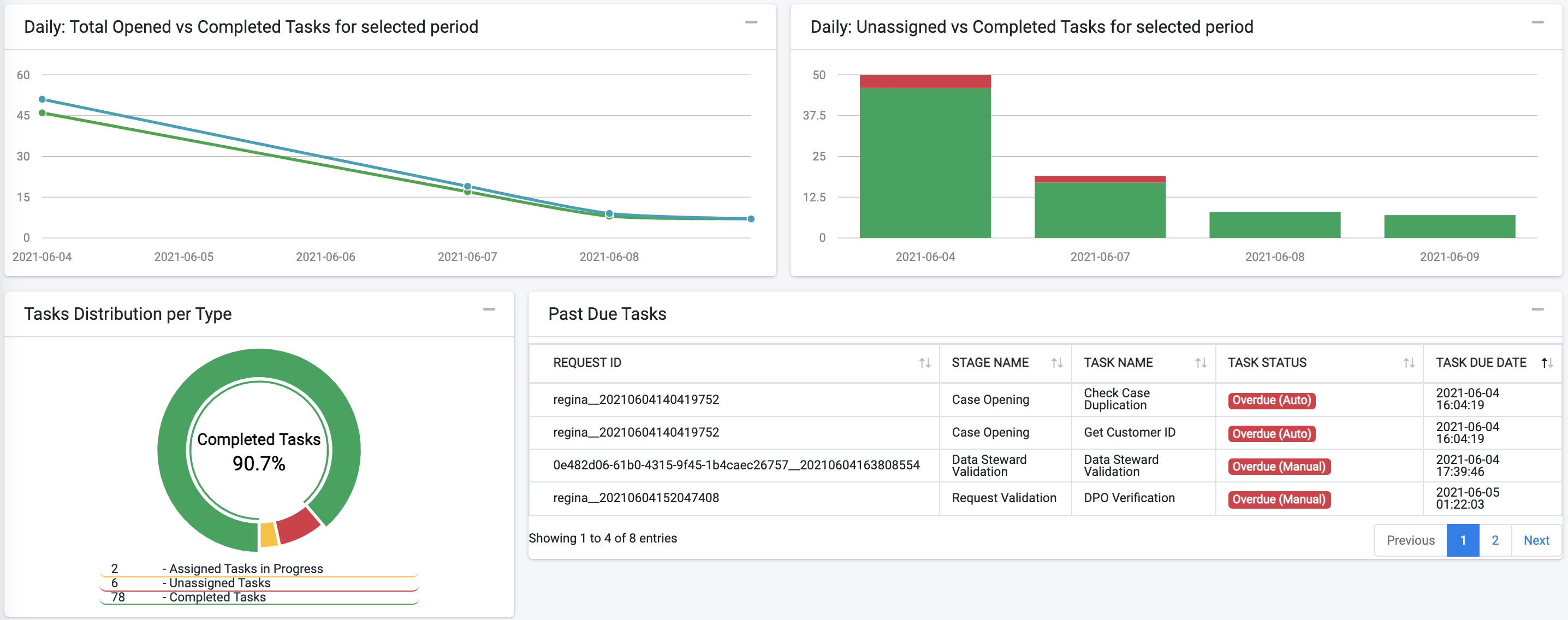This screenshot has height=620, width=1568.
Task: Select the green bar for 2021-06-07
Action: (1100, 210)
